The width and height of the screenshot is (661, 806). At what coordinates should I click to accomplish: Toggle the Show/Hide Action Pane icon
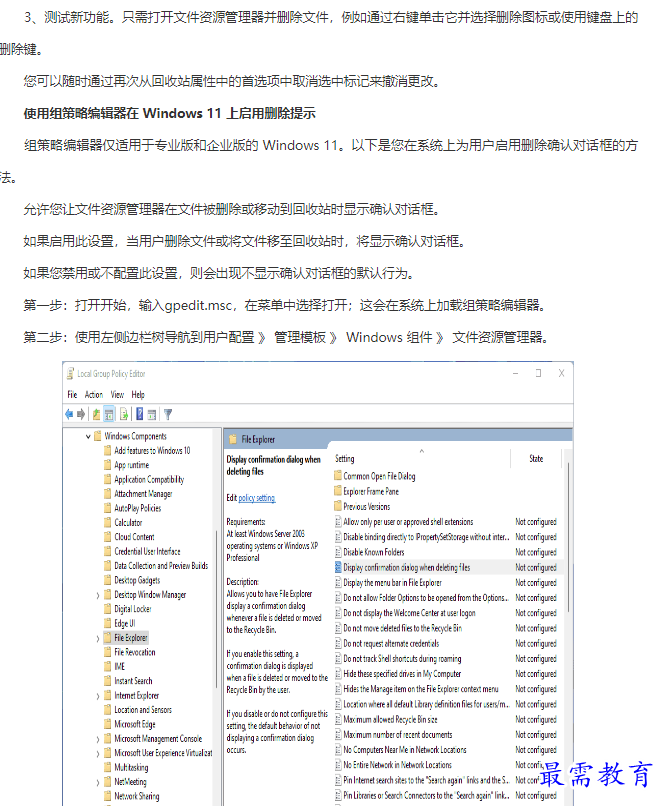(152, 414)
